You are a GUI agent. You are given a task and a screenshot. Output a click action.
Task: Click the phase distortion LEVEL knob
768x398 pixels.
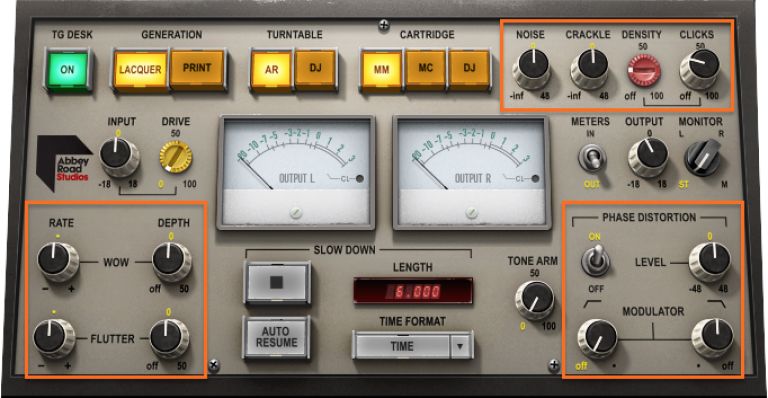click(710, 261)
